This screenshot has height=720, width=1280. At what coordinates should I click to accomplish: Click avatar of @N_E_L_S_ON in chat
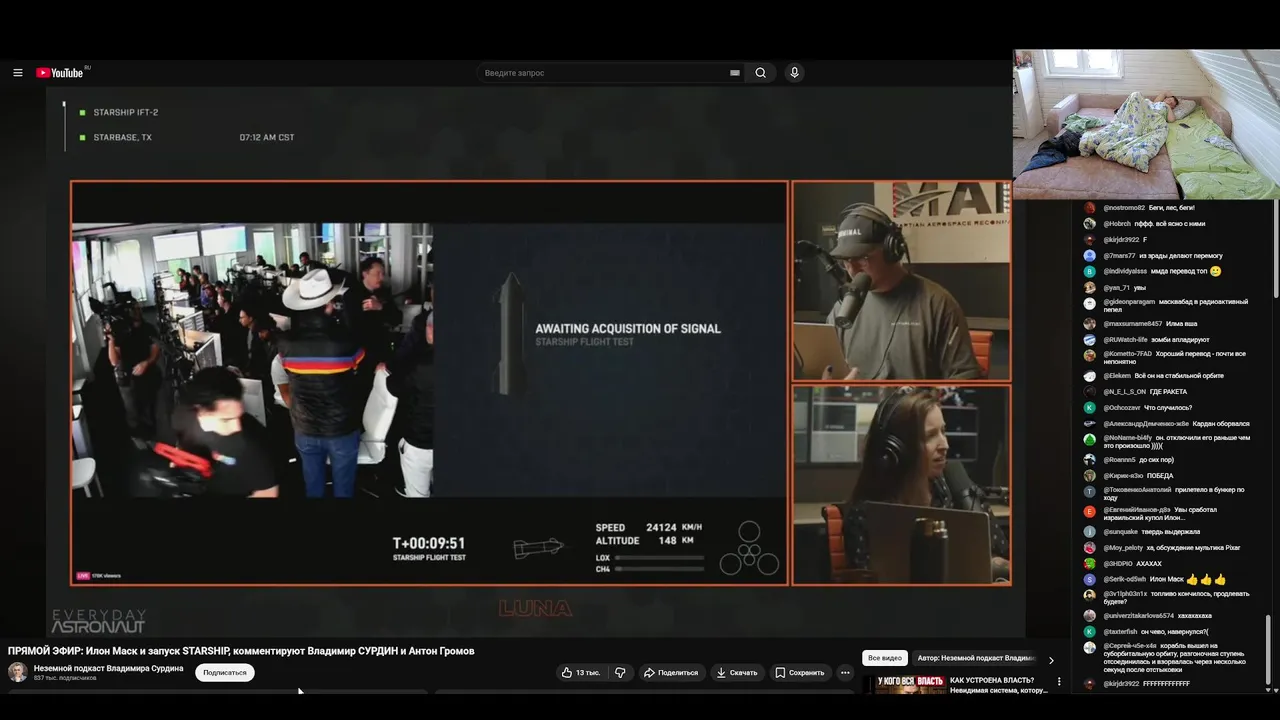(x=1090, y=392)
